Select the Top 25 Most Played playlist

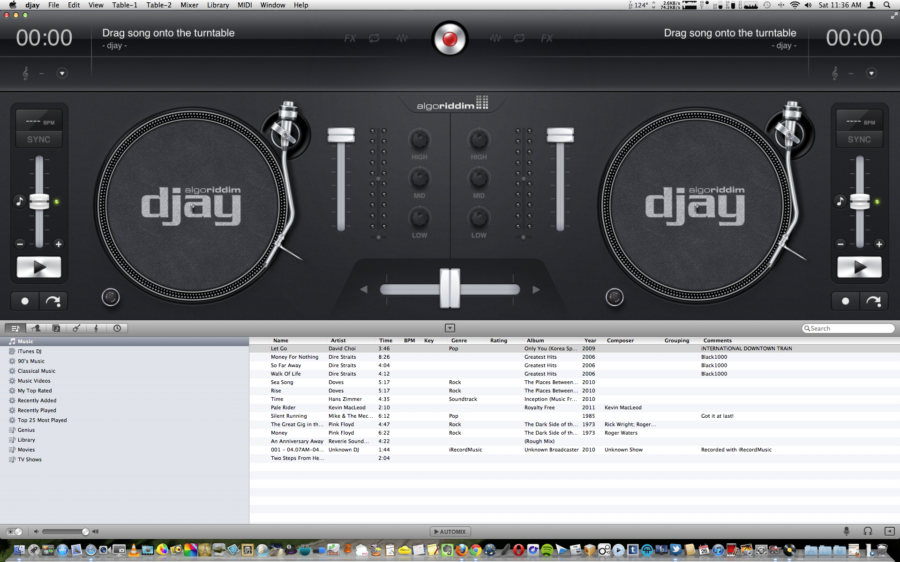[42, 420]
